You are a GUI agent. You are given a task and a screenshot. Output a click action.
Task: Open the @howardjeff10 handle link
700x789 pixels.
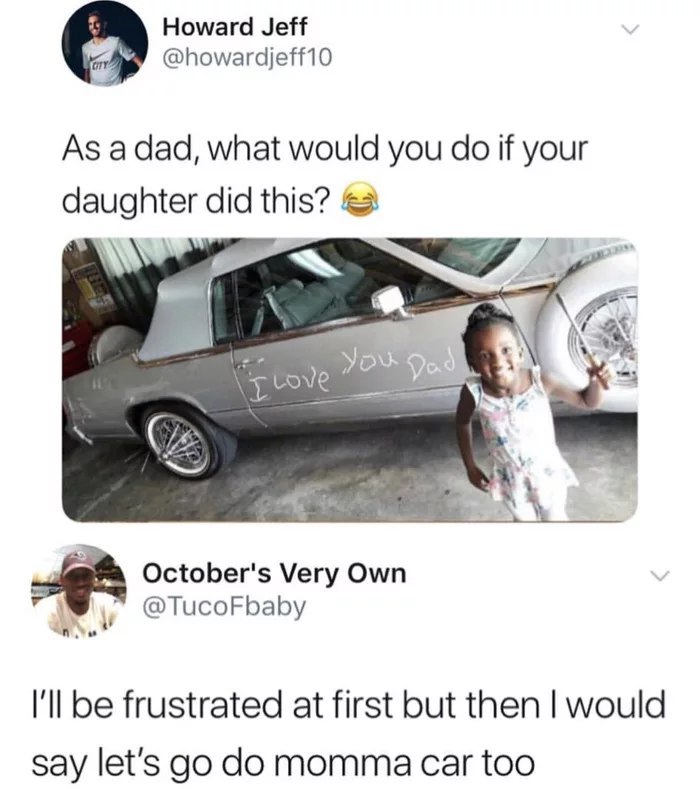tap(247, 58)
